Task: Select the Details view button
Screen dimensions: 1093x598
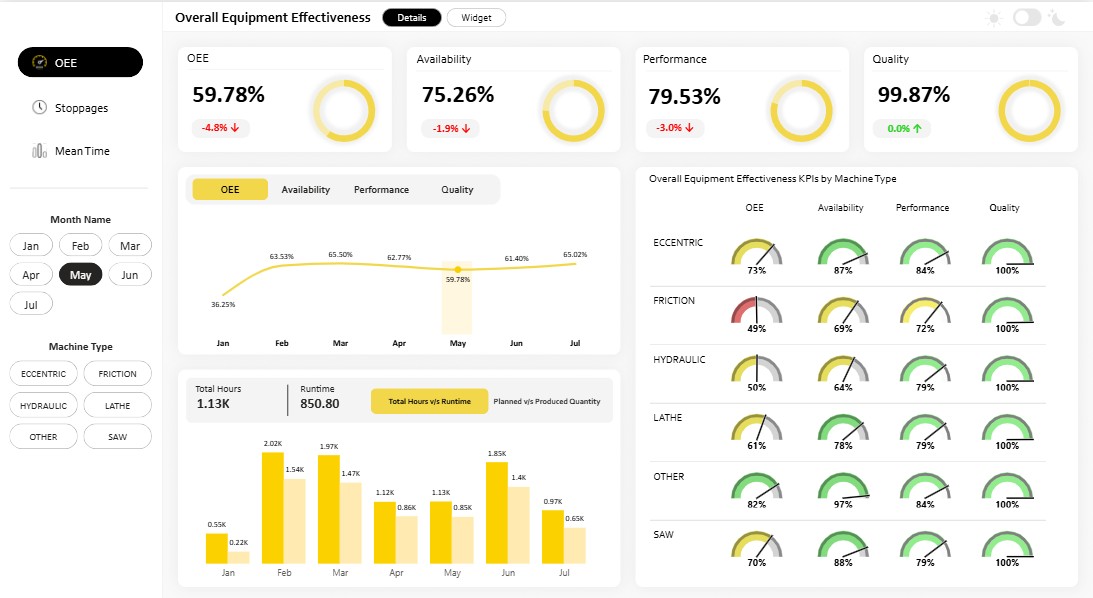Action: [412, 18]
